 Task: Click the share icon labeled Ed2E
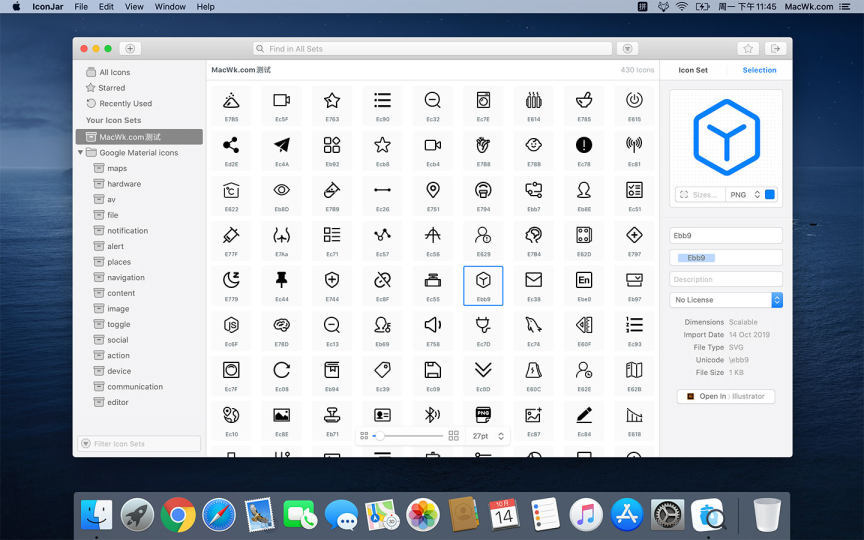pos(231,145)
